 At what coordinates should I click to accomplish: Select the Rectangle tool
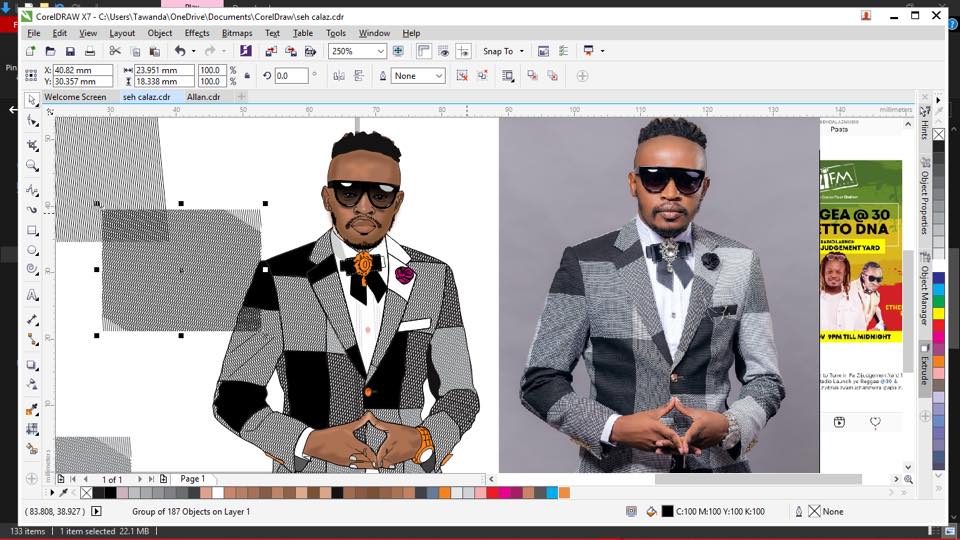point(32,230)
